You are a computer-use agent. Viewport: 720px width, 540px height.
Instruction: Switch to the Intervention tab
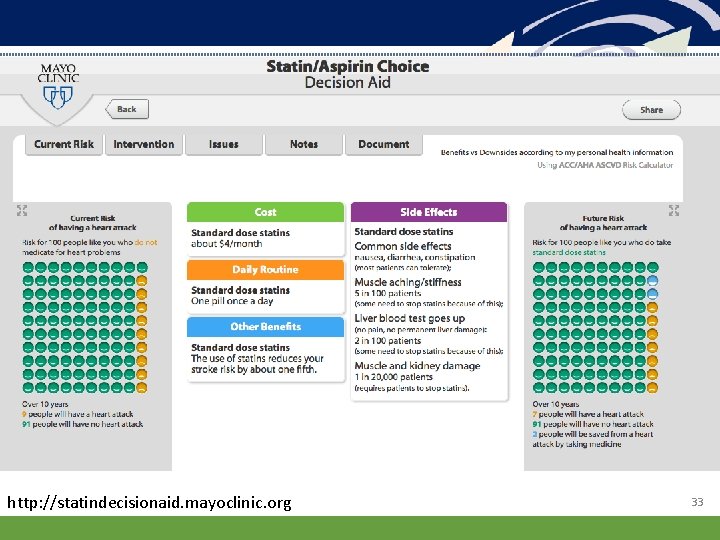144,145
